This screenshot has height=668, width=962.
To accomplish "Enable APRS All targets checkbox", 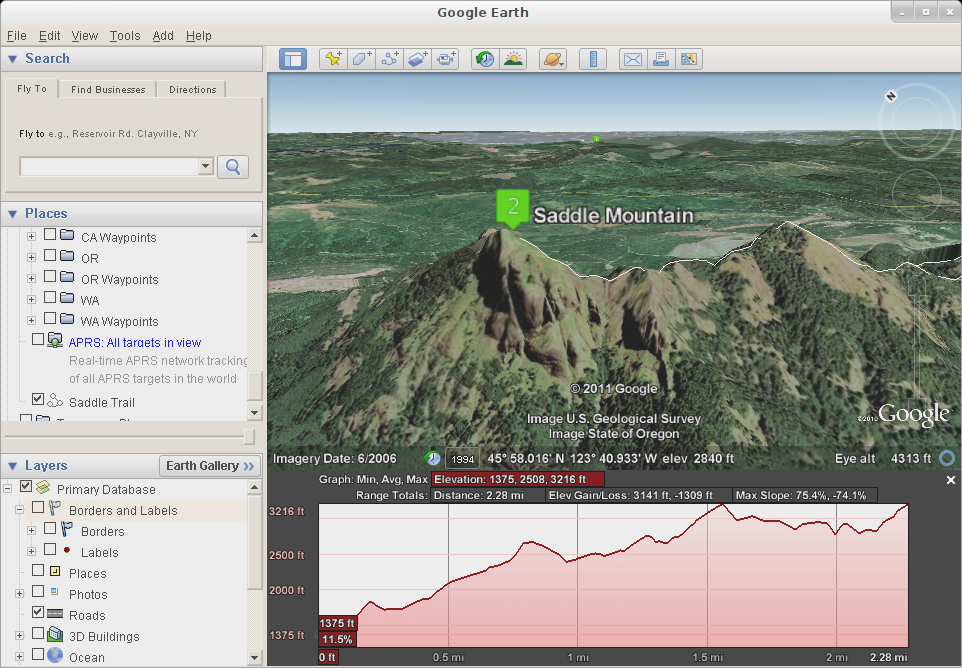I will [x=38, y=339].
